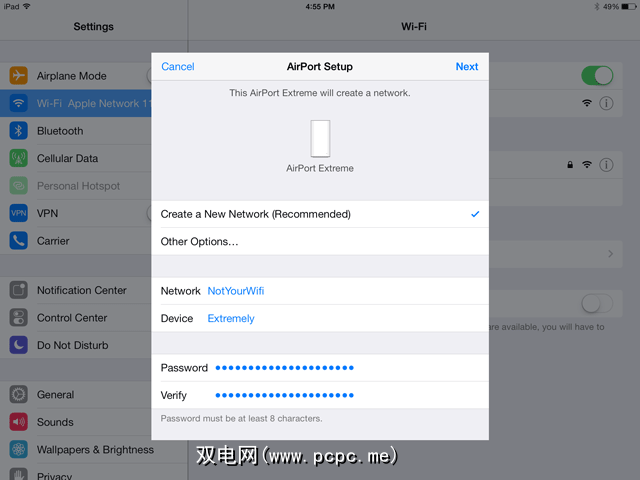Viewport: 640px width, 480px height.
Task: Tap the Wallpapers & Brightness icon
Action: pyautogui.click(x=18, y=449)
